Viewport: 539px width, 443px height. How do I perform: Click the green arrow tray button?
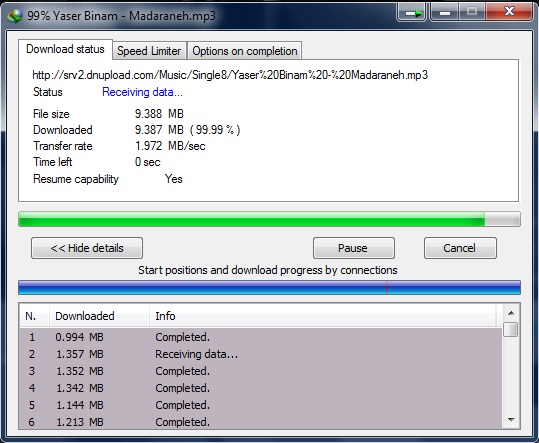(412, 13)
